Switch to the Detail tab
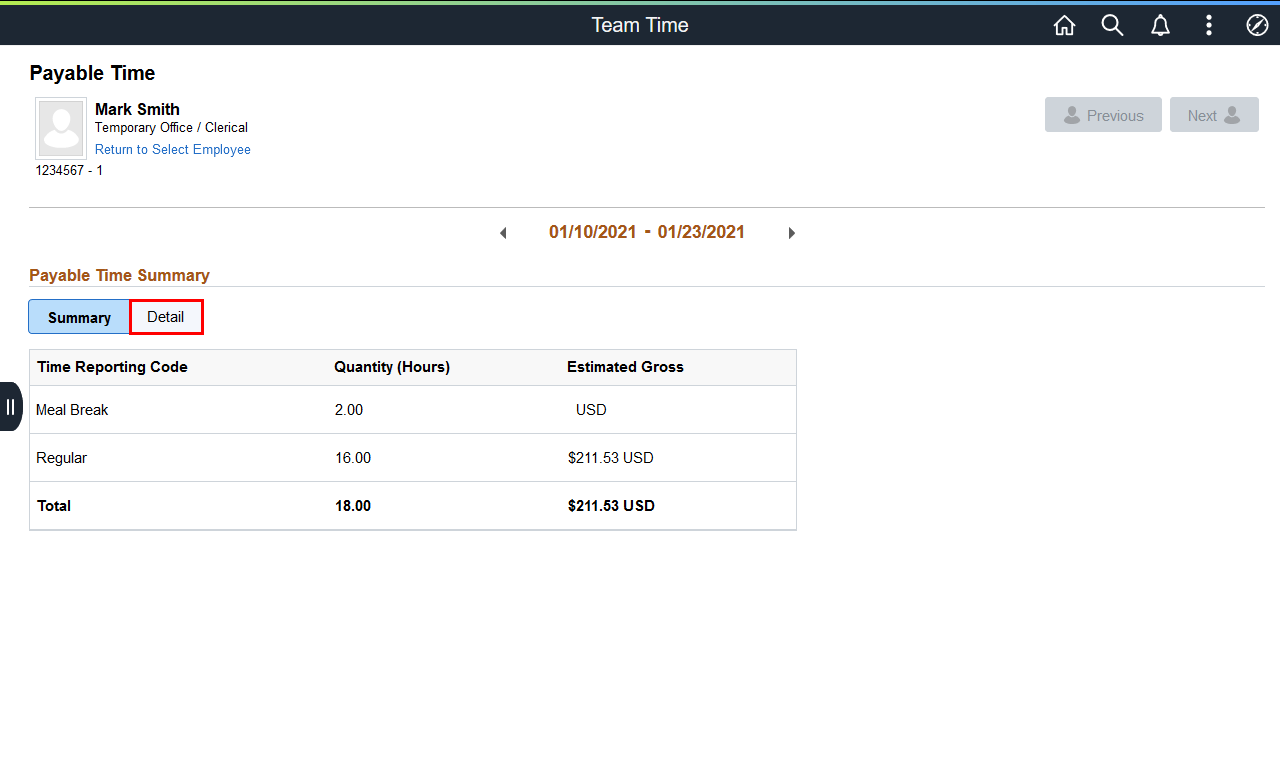The image size is (1280, 768). (x=166, y=317)
